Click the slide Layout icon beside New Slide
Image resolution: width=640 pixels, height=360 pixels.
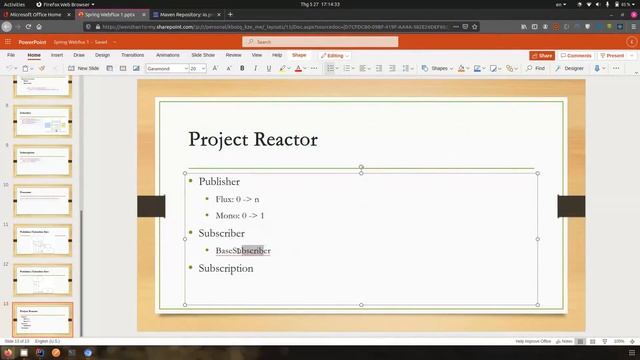click(x=109, y=69)
